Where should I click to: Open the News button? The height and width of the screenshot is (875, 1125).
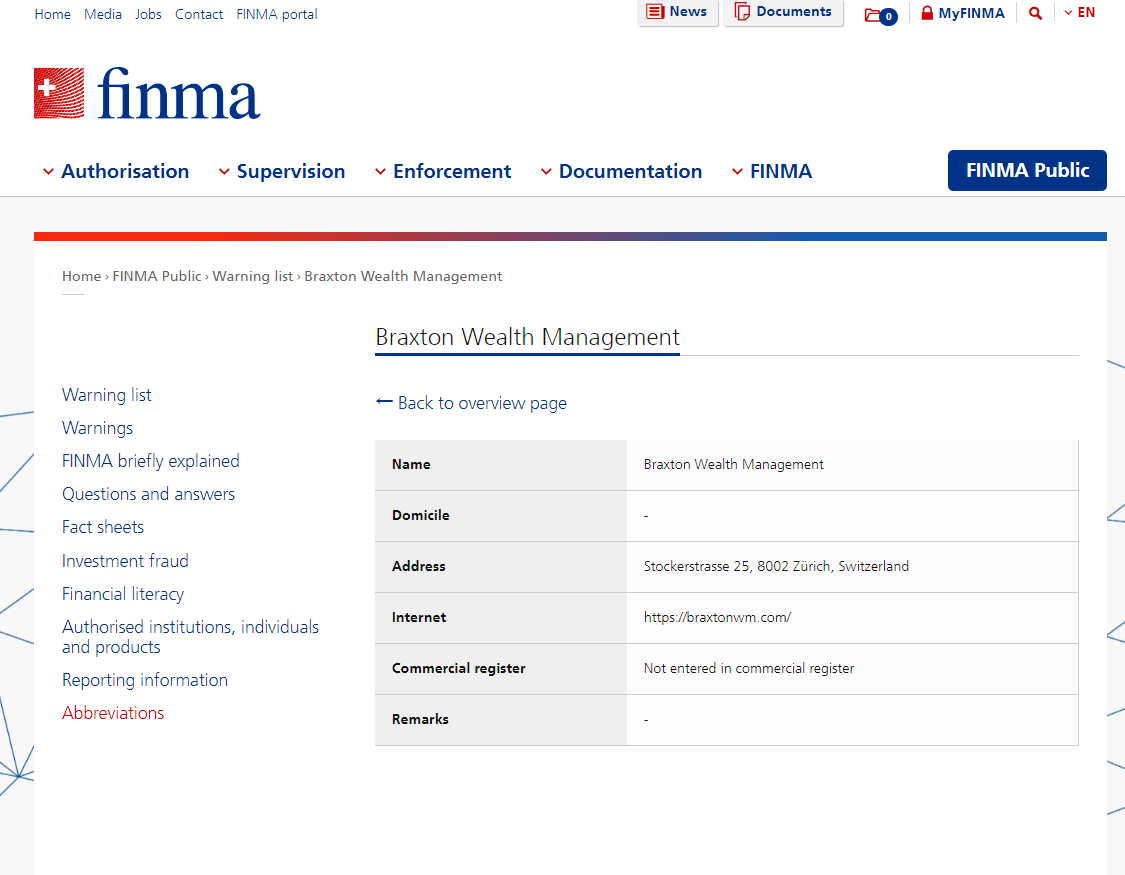(677, 12)
